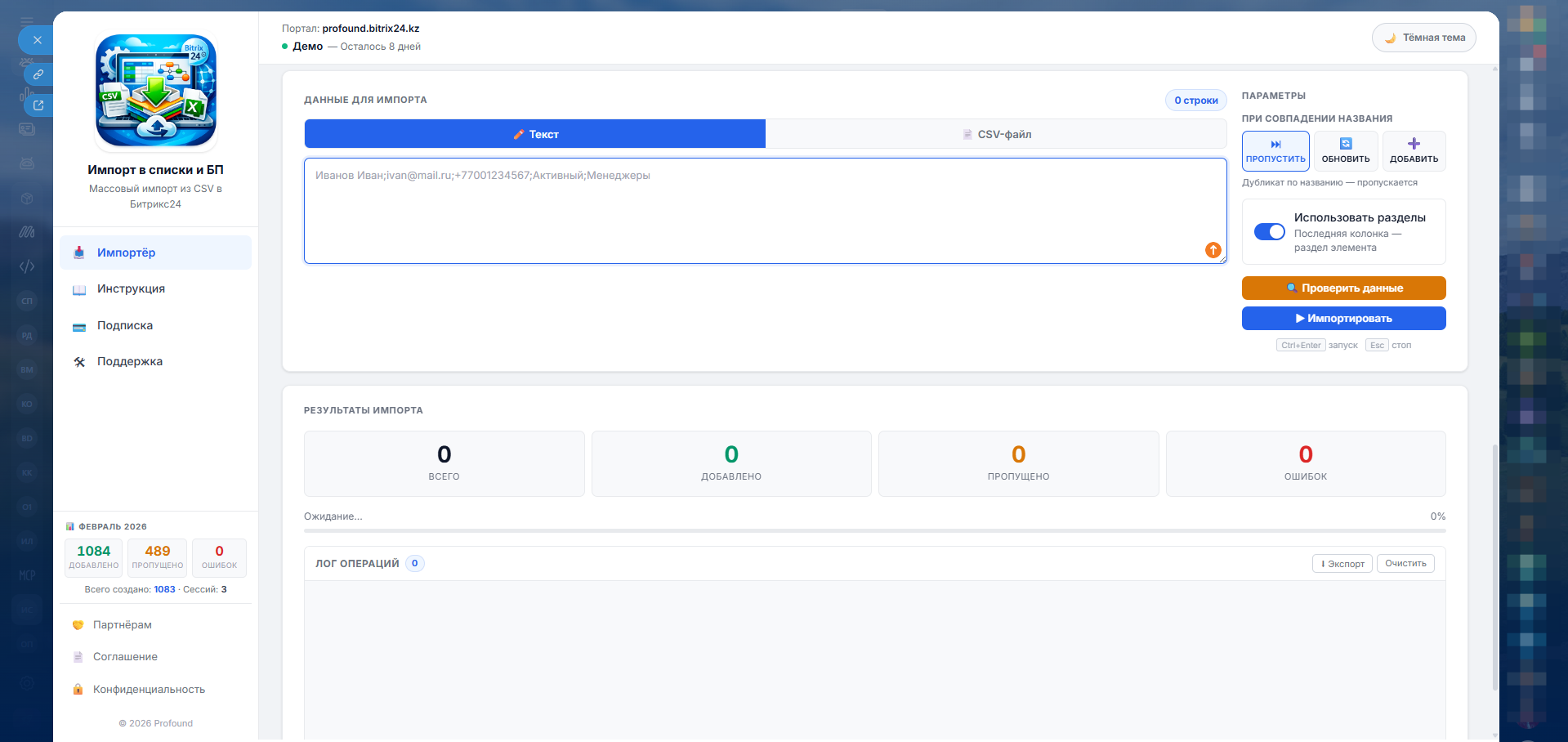The width and height of the screenshot is (1568, 742).
Task: Click the copy link chain icon
Action: [38, 74]
